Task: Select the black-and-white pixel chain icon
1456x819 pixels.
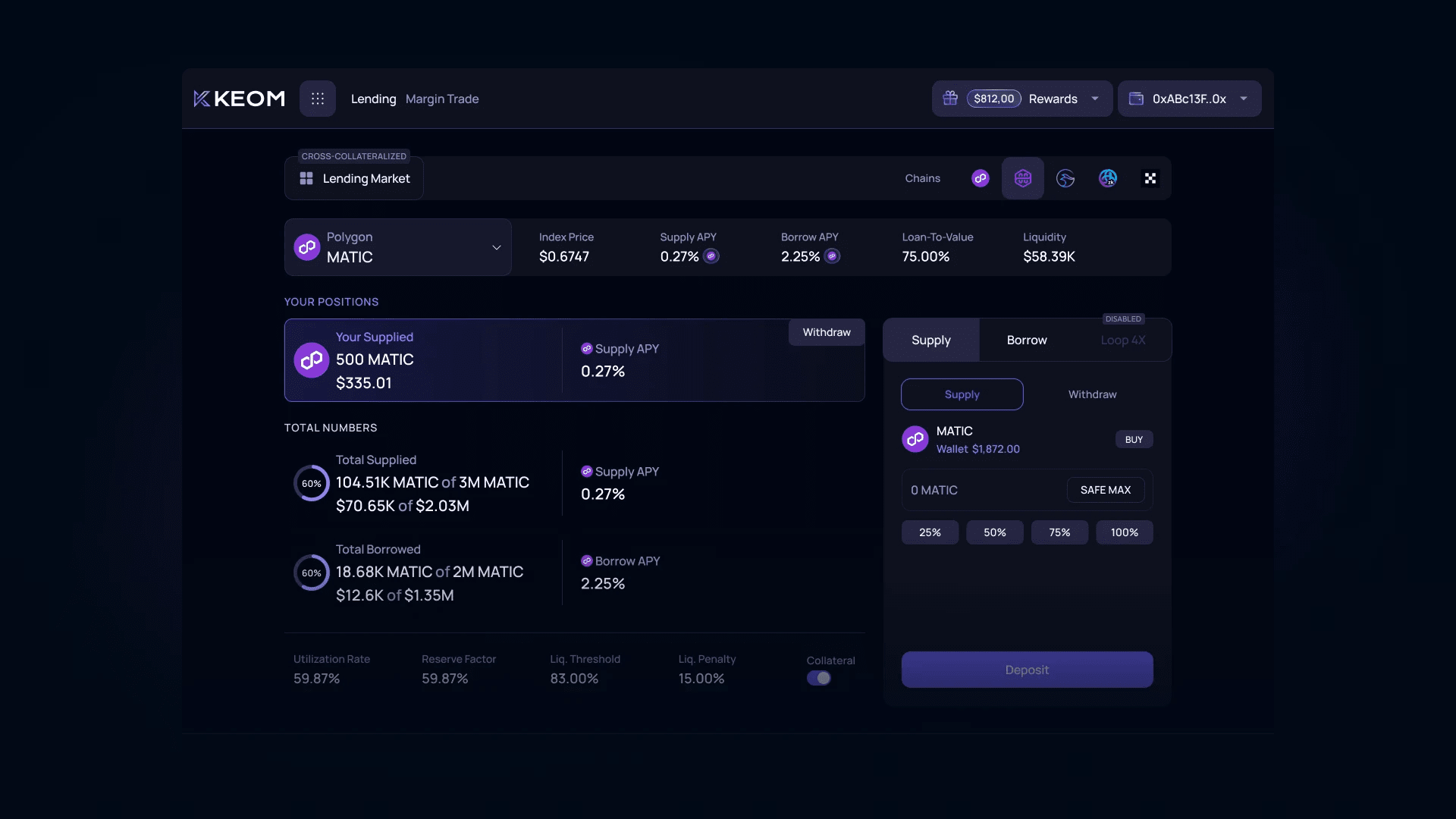Action: pos(1150,178)
